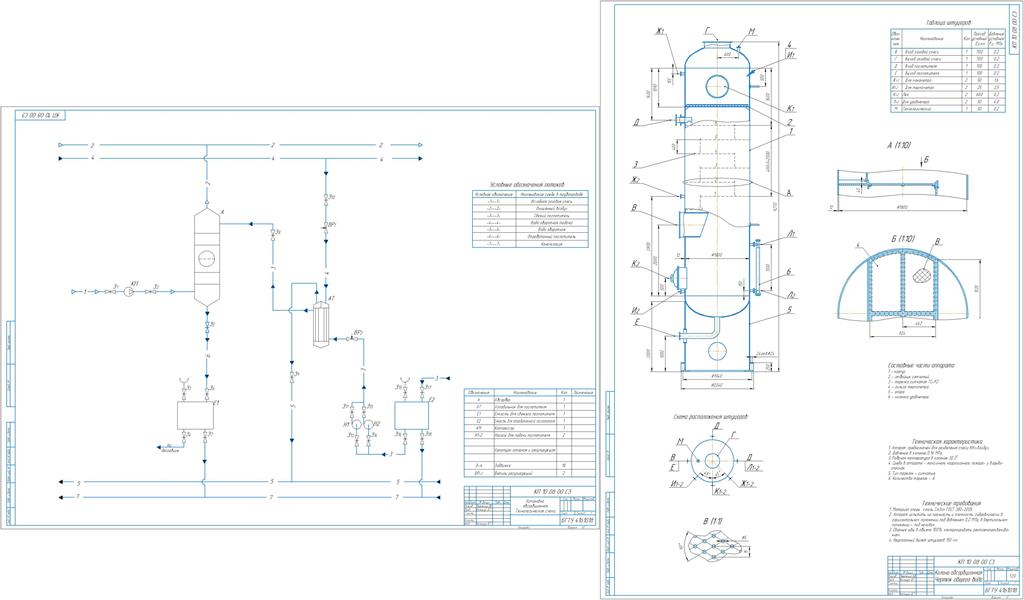Click the H1 pump symbol
This screenshot has height=600, width=1024.
[357, 424]
